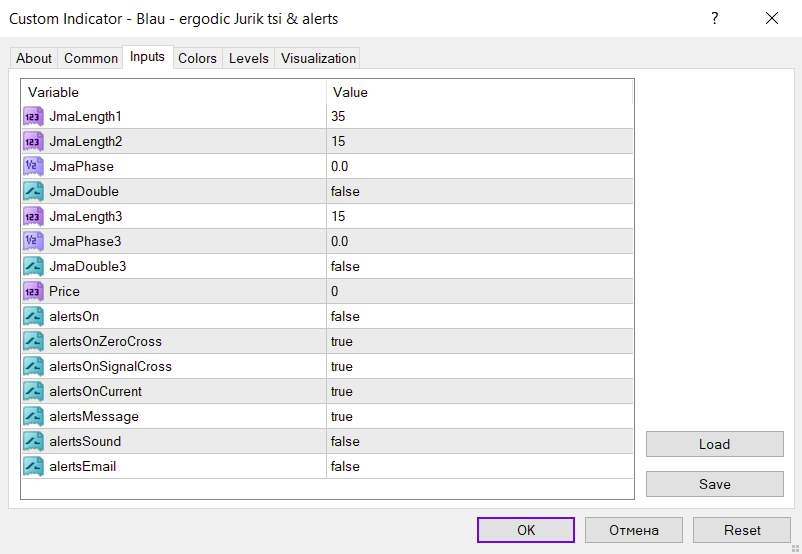The image size is (802, 554).
Task: Click the double-type icon next to JmaPhase
Action: tap(33, 166)
